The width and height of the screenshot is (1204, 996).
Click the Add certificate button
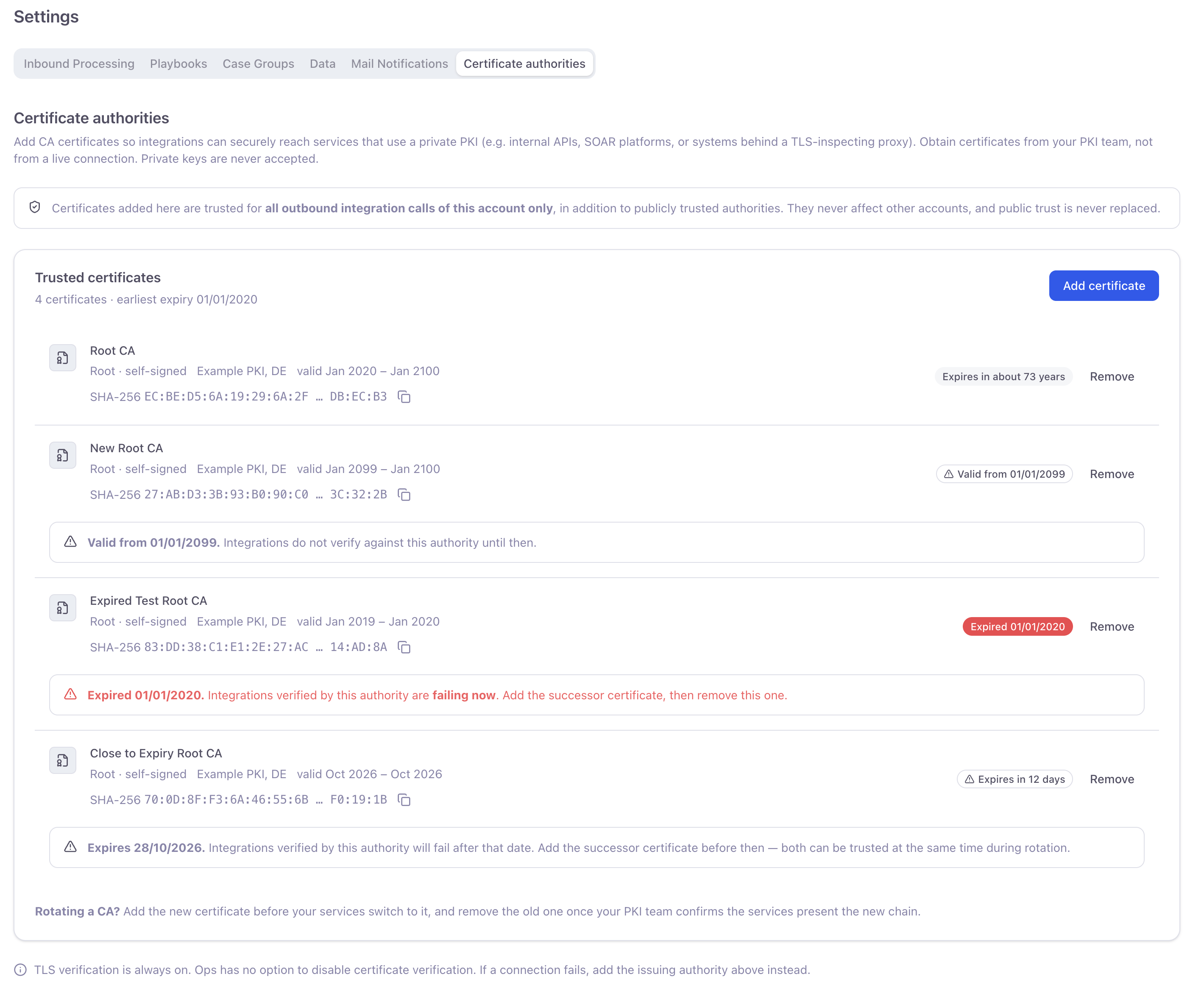click(1104, 285)
